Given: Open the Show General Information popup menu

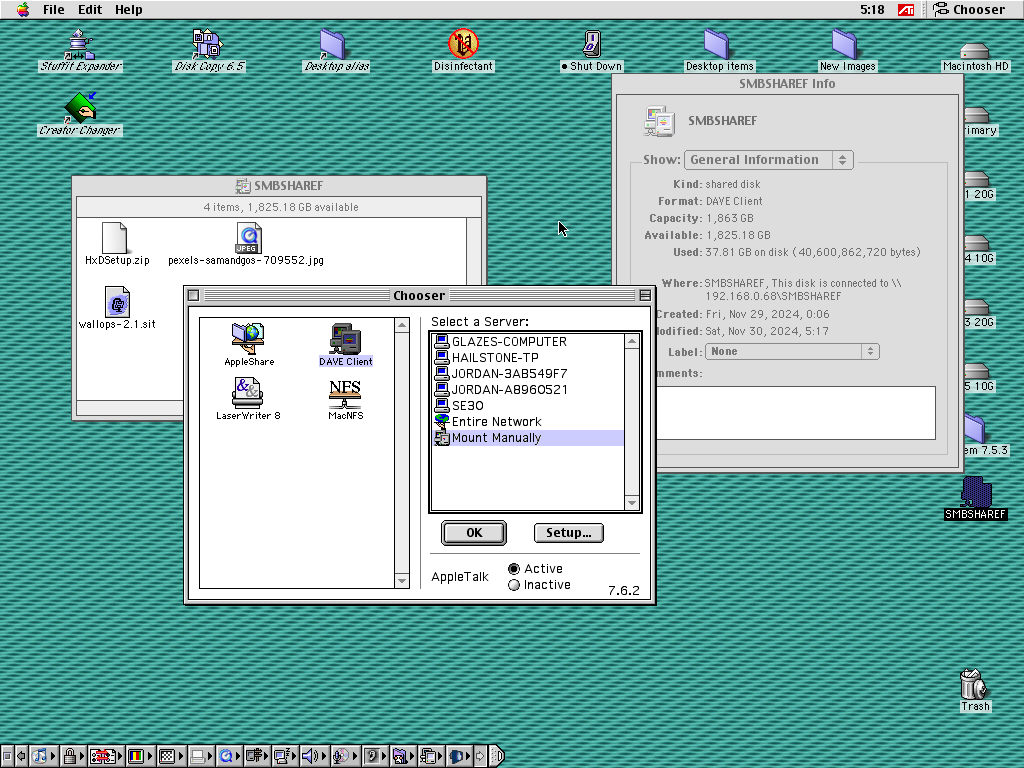Looking at the screenshot, I should (x=769, y=160).
